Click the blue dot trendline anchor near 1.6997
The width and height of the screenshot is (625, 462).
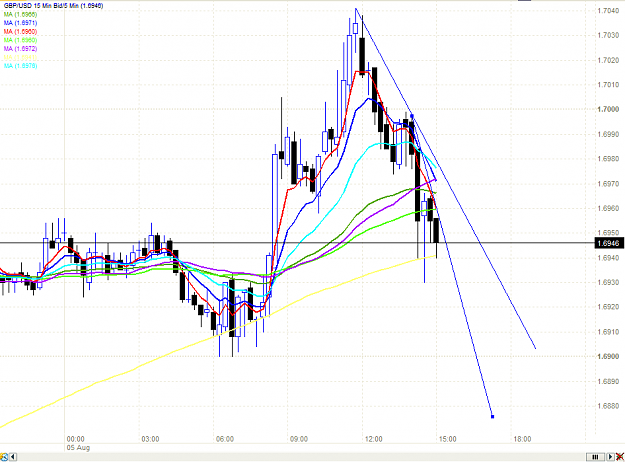[412, 116]
